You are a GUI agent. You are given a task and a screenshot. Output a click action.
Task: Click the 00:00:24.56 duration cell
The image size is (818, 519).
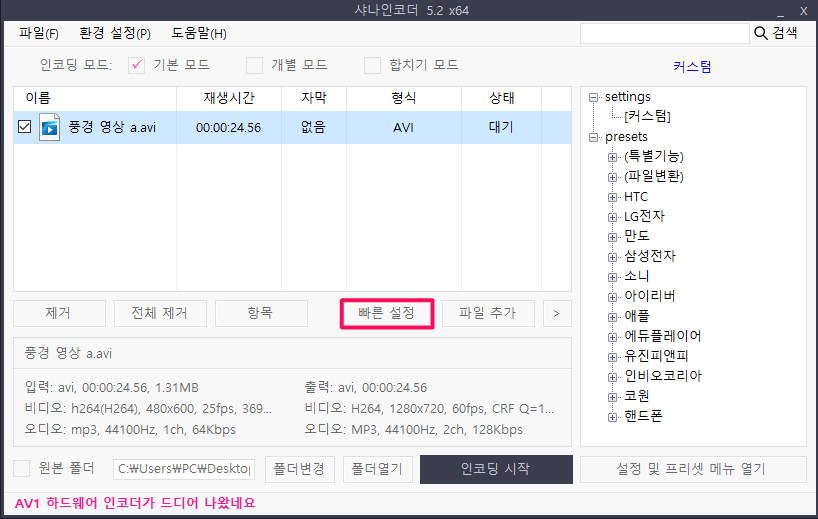[228, 128]
